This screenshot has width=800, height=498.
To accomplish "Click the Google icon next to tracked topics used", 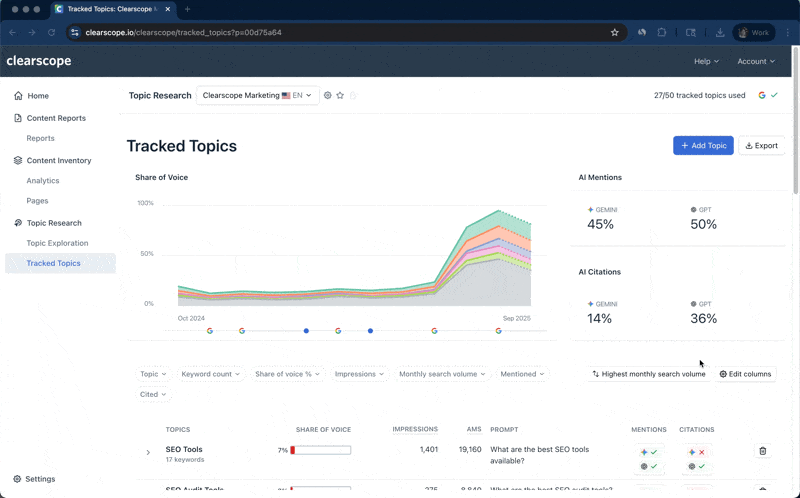I will pos(762,96).
